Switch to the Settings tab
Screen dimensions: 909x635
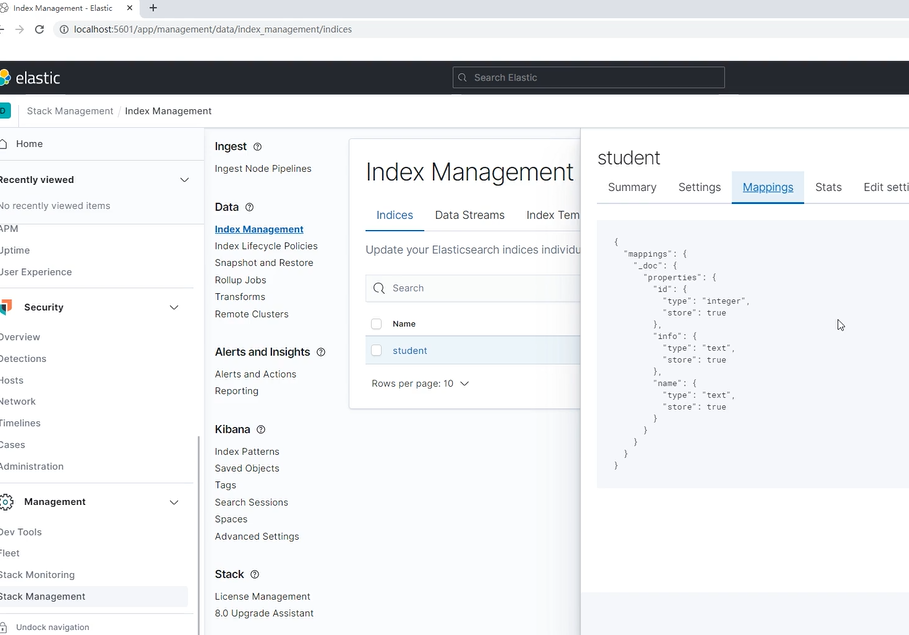pos(700,187)
